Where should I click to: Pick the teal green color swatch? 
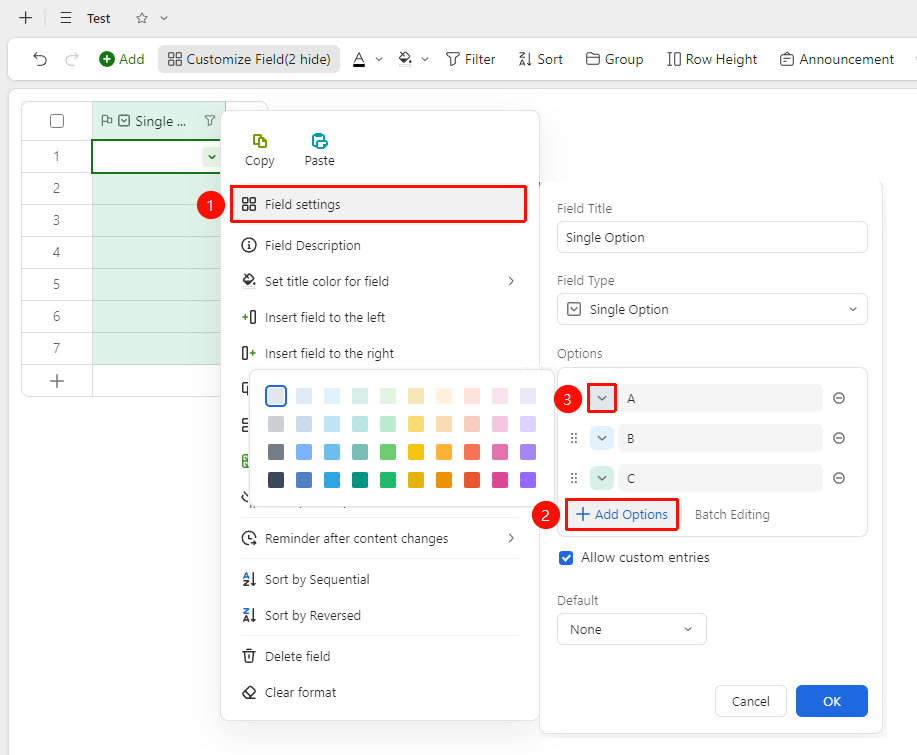coord(360,480)
